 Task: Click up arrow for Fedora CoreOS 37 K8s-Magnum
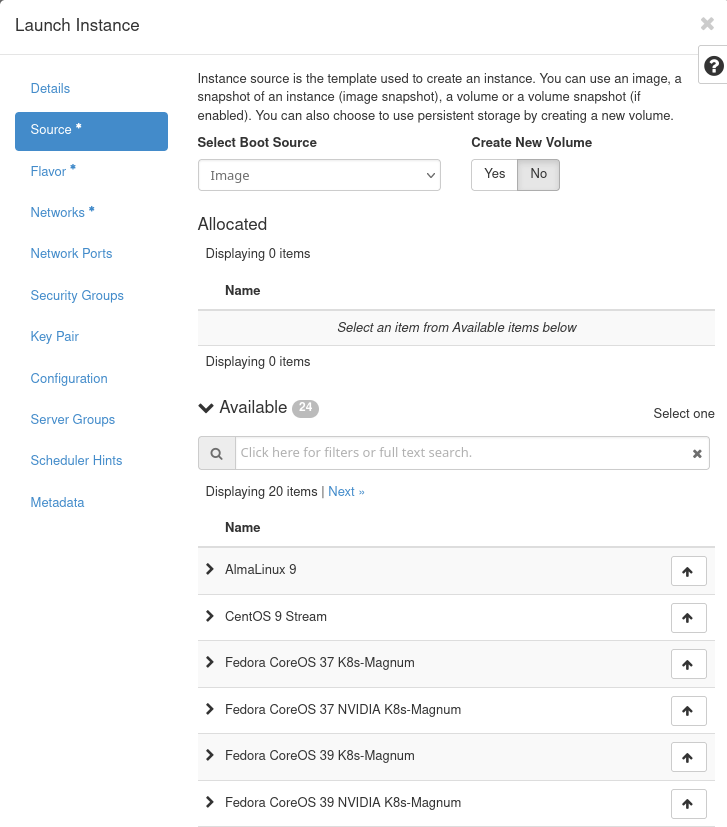[x=688, y=664]
